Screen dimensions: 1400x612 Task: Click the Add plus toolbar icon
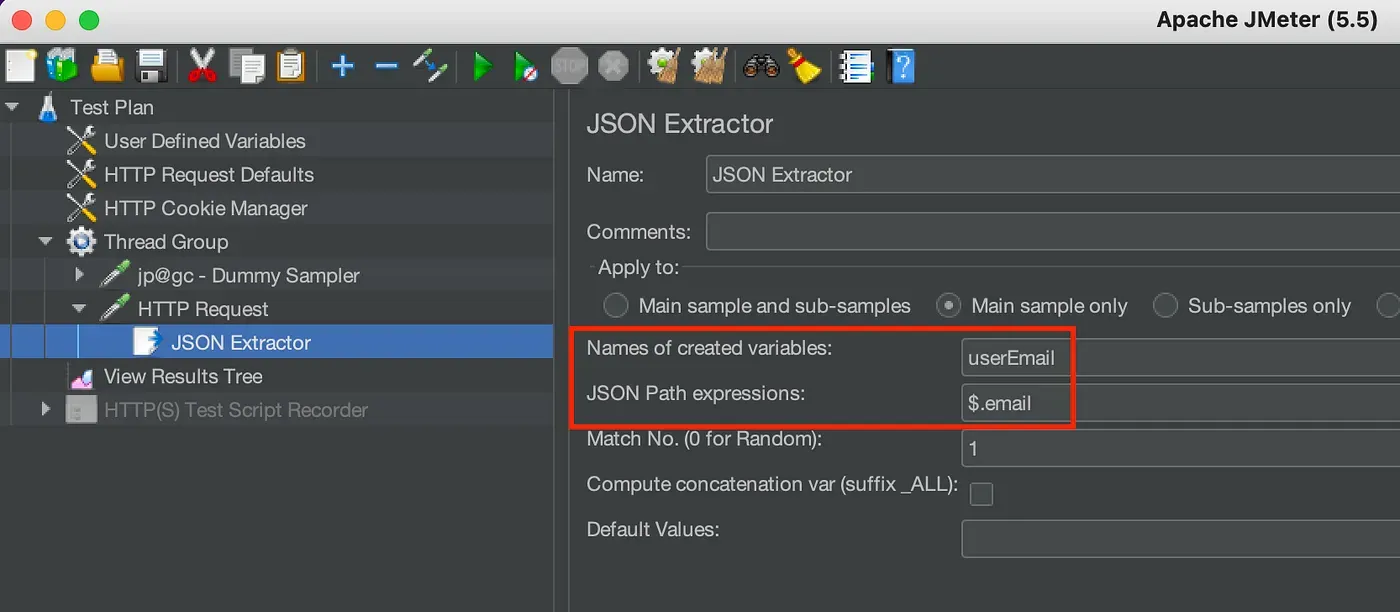click(343, 67)
